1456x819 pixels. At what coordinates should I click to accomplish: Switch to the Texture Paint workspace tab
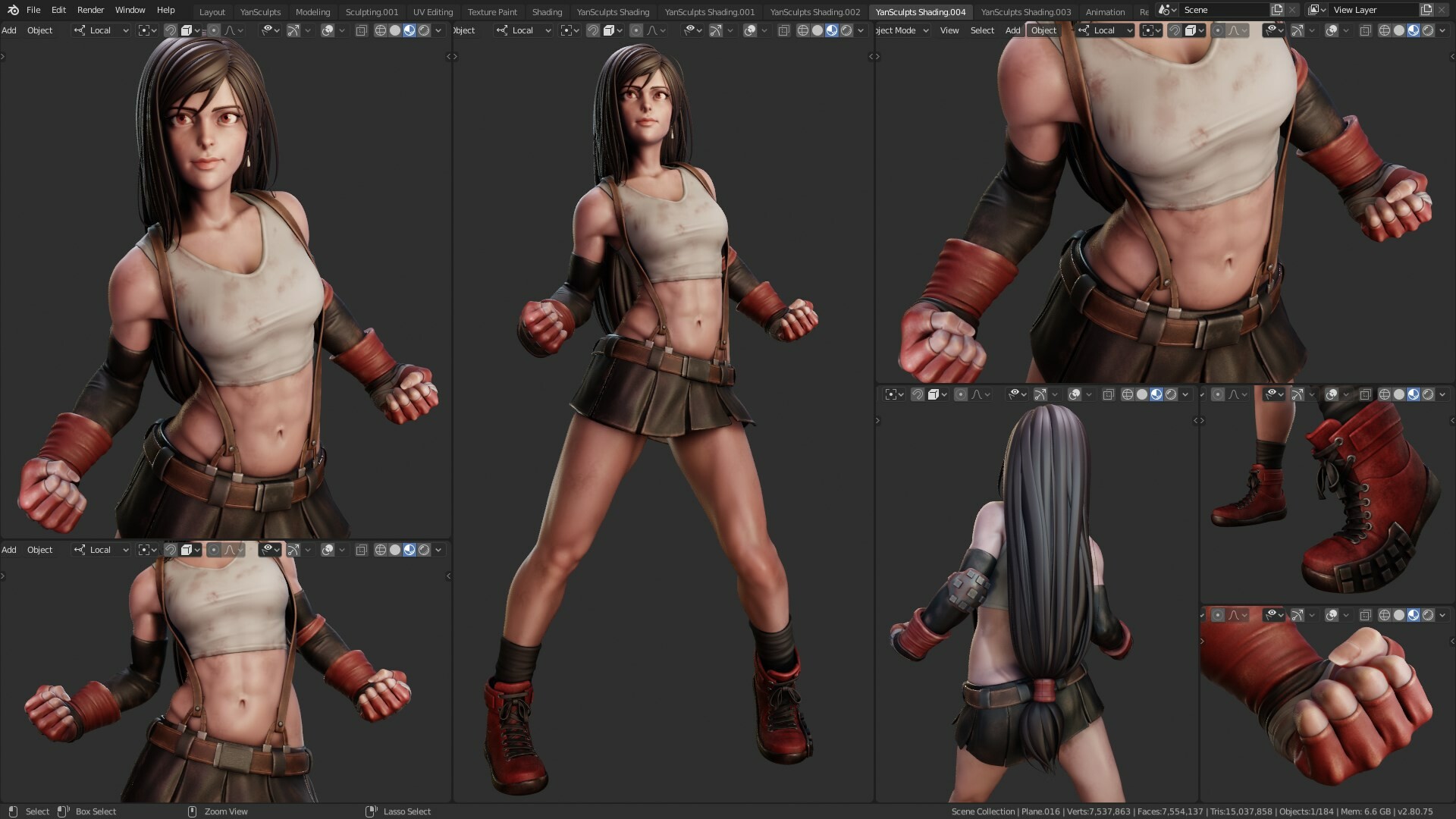492,12
